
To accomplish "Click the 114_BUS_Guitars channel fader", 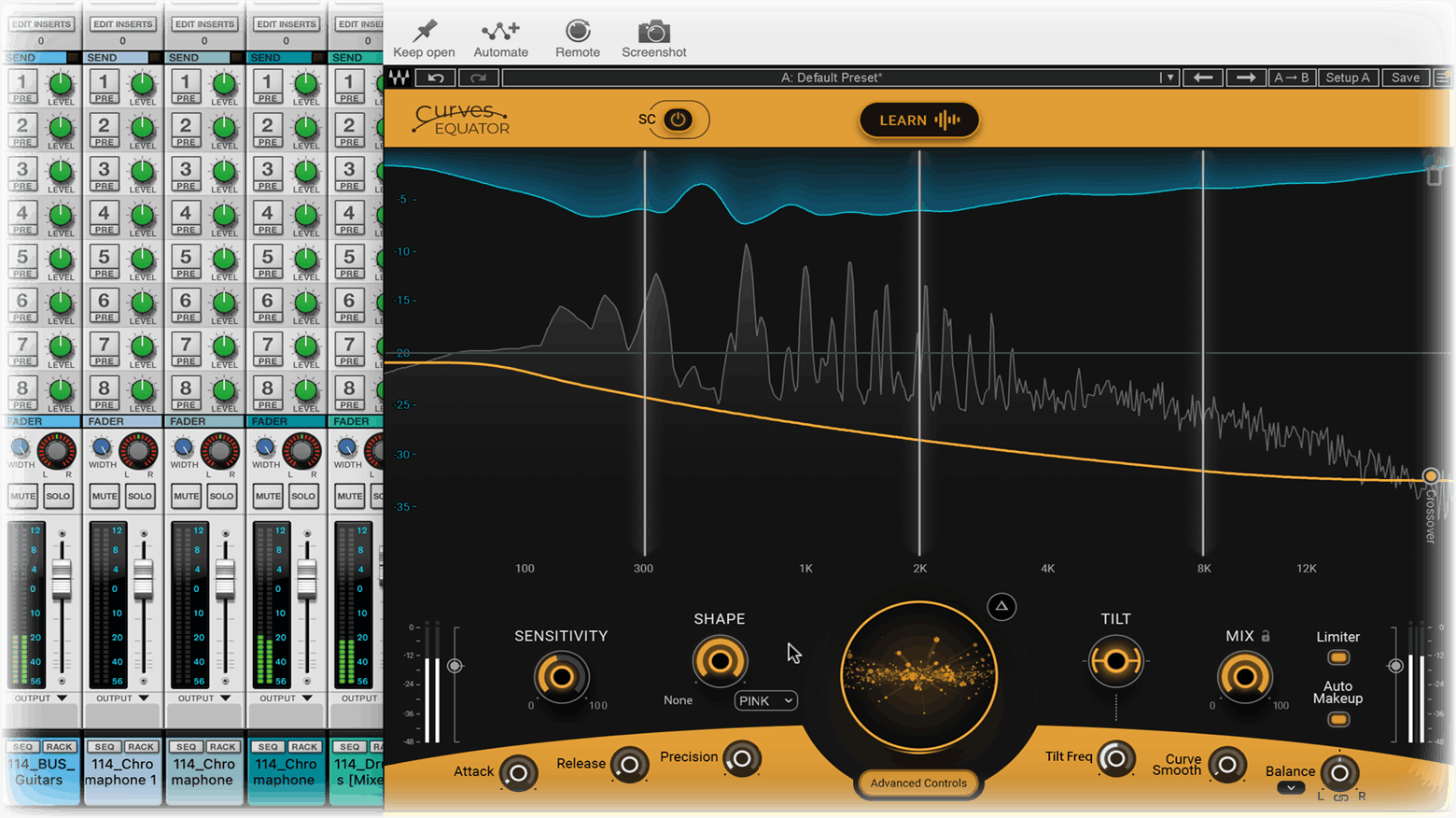I will tap(62, 579).
